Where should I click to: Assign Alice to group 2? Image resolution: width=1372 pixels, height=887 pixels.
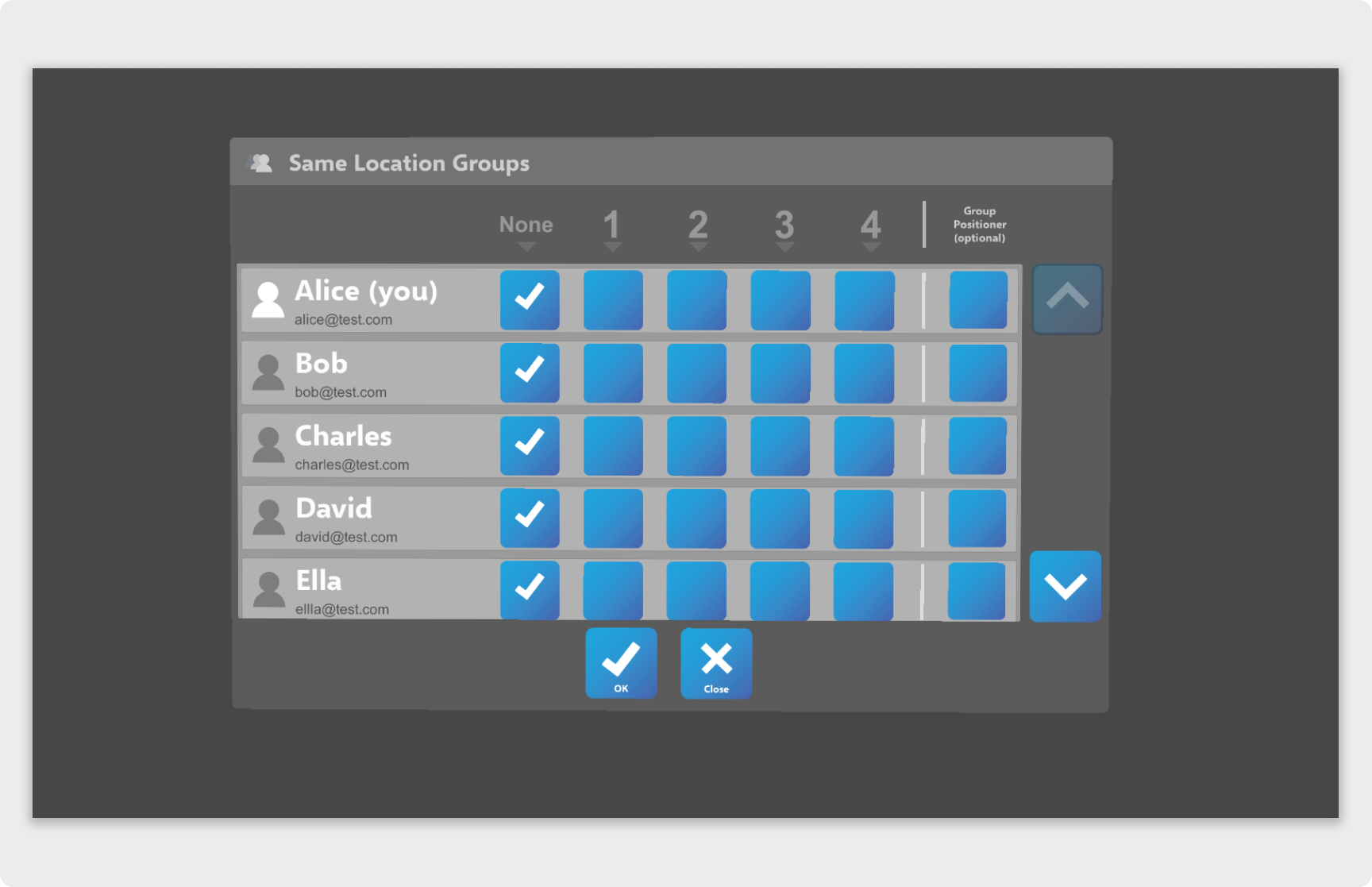click(x=696, y=300)
